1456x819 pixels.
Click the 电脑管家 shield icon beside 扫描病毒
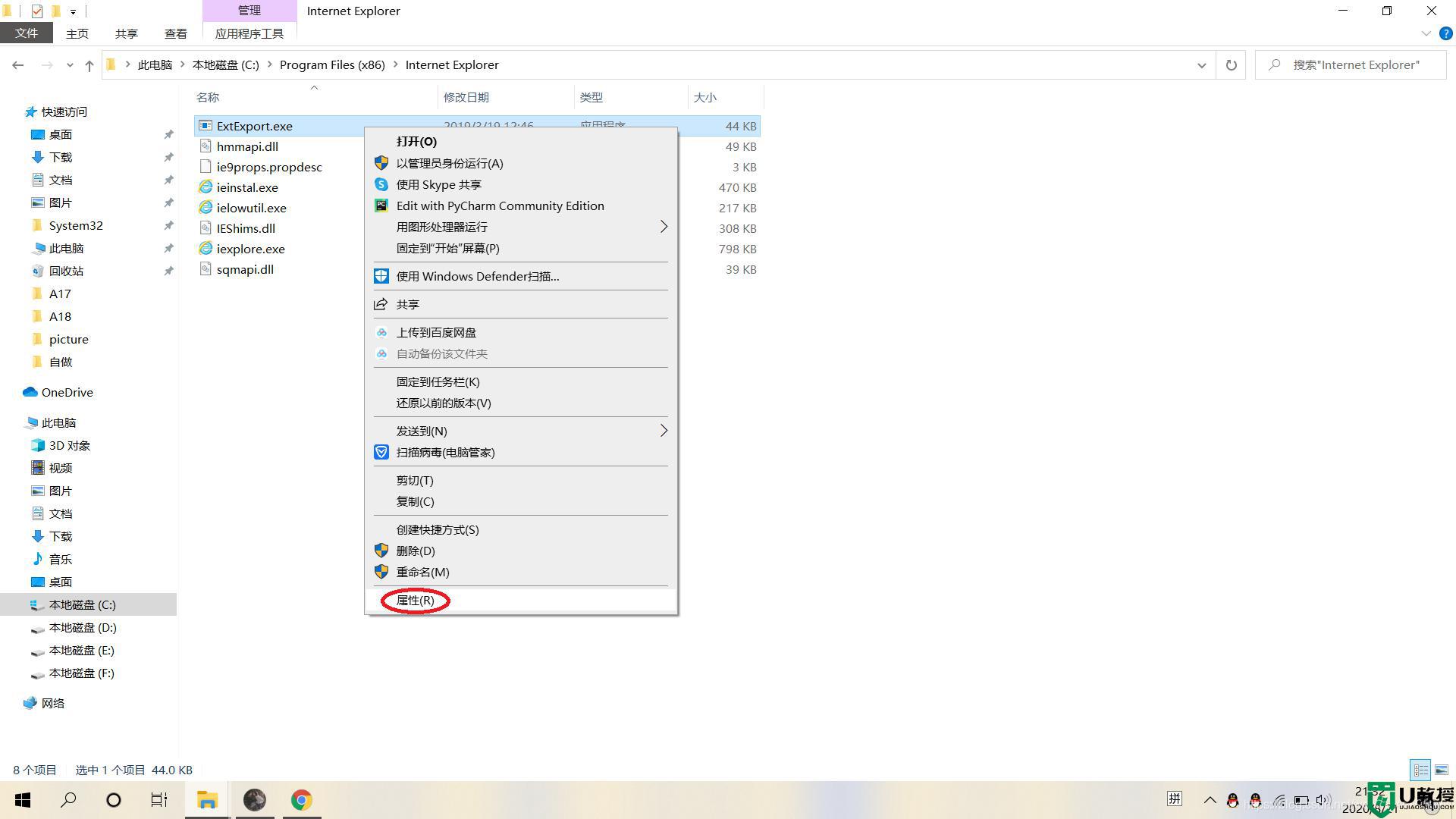click(x=381, y=452)
